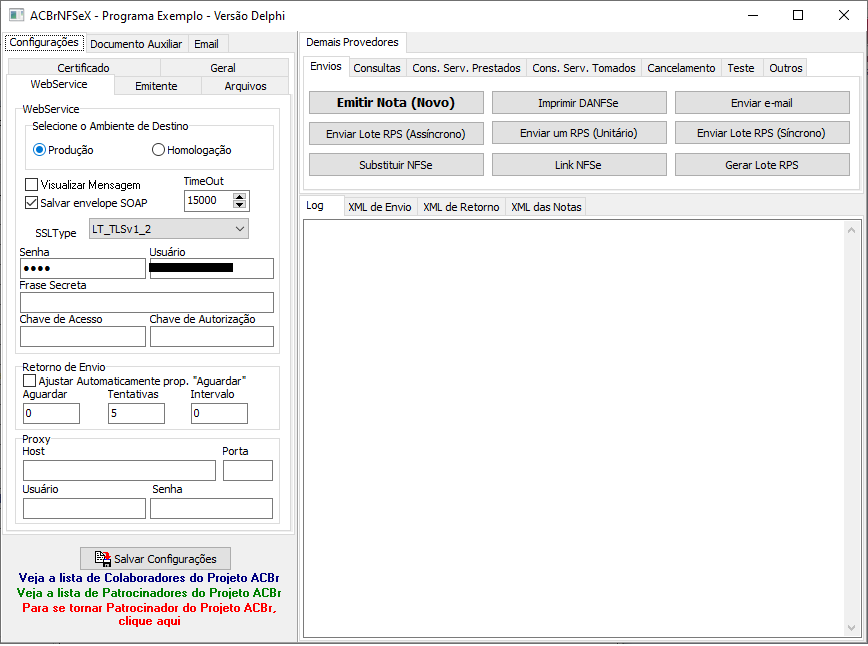Click the Enviar e-mail button

(x=762, y=102)
